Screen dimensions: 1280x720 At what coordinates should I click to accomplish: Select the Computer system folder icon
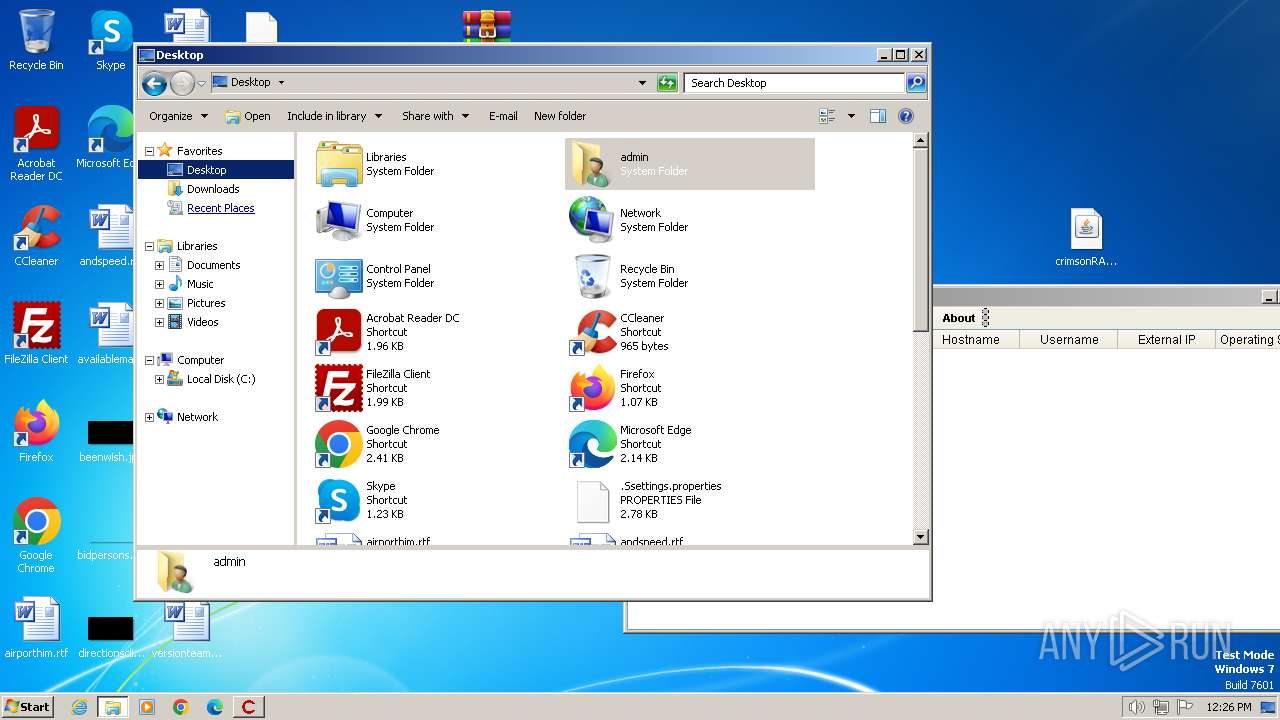point(339,220)
